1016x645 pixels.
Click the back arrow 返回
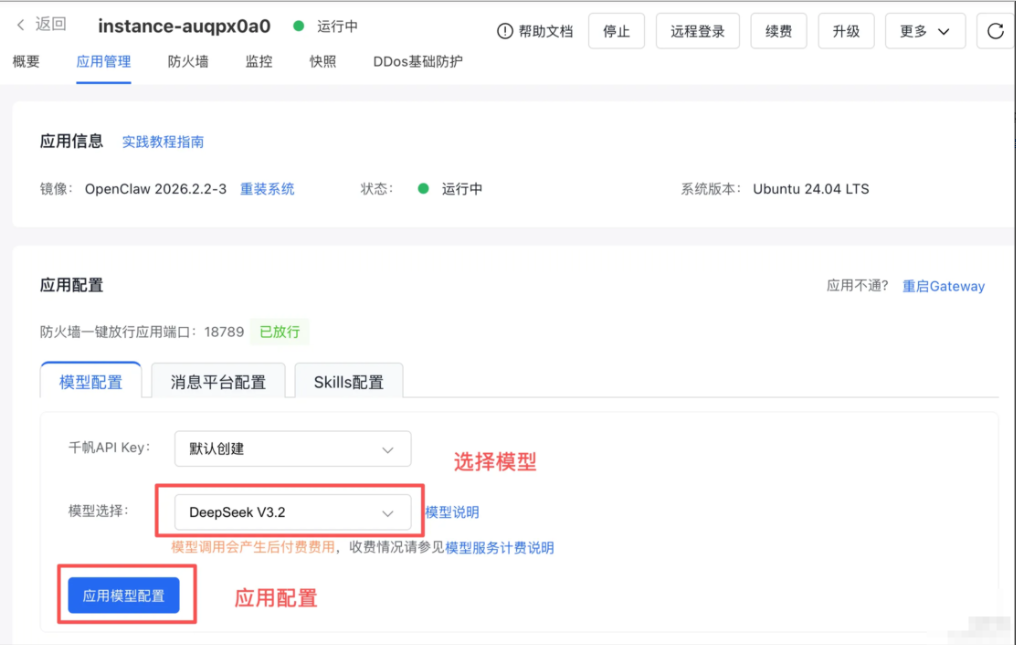[x=42, y=25]
